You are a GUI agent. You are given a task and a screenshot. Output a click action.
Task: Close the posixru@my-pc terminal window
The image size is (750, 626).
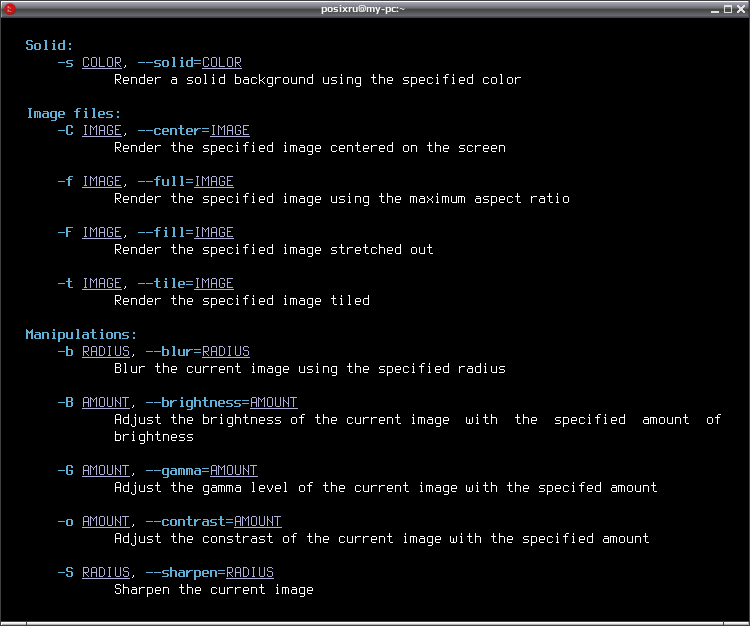[740, 9]
